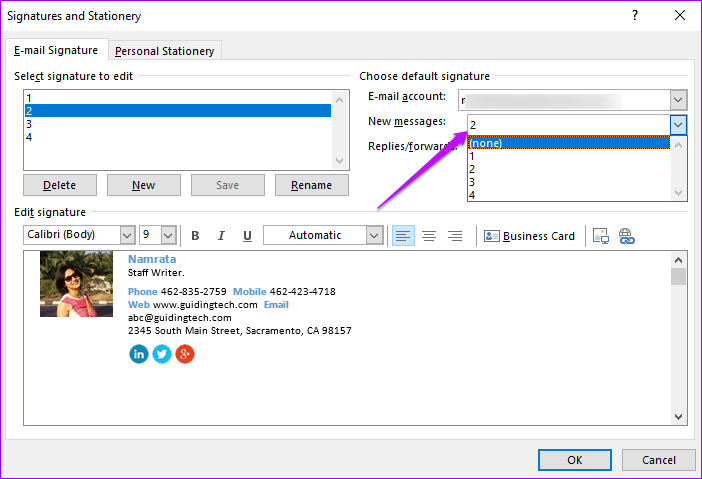Insert a picture into the signature
This screenshot has width=702, height=479.
click(600, 235)
